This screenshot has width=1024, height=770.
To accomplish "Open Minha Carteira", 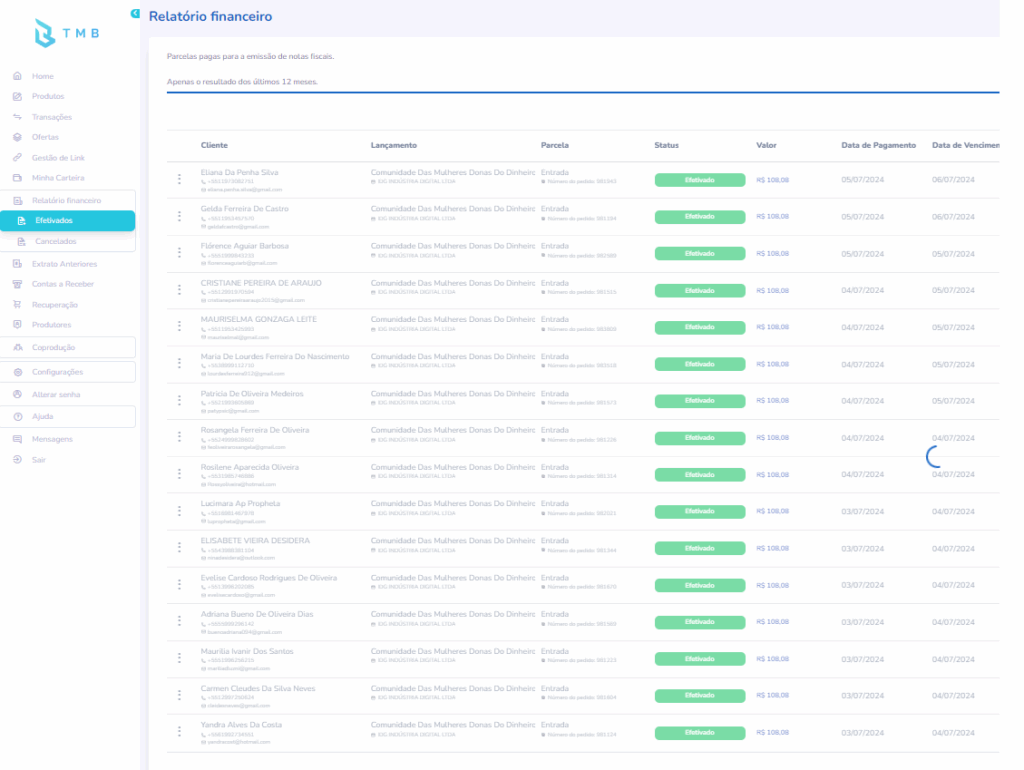I will click(57, 178).
